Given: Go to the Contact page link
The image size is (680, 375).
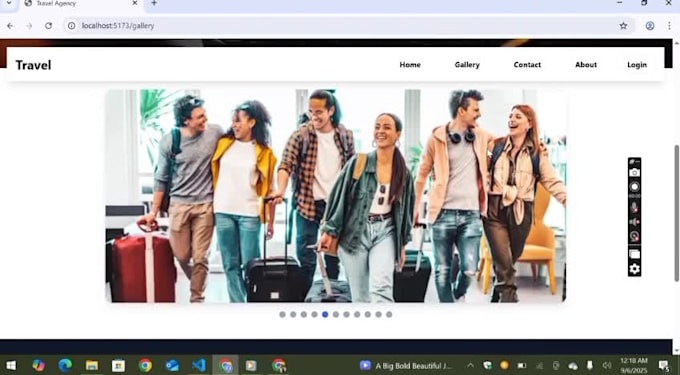Looking at the screenshot, I should tap(527, 65).
